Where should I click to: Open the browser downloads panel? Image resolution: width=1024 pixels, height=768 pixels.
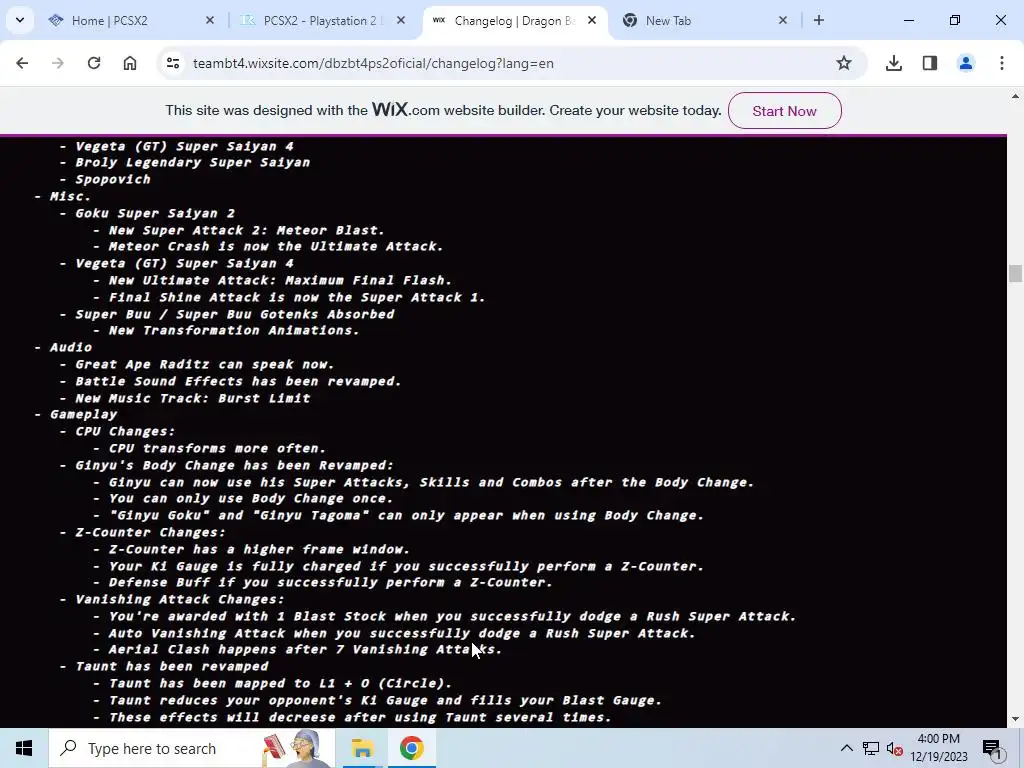(x=894, y=63)
